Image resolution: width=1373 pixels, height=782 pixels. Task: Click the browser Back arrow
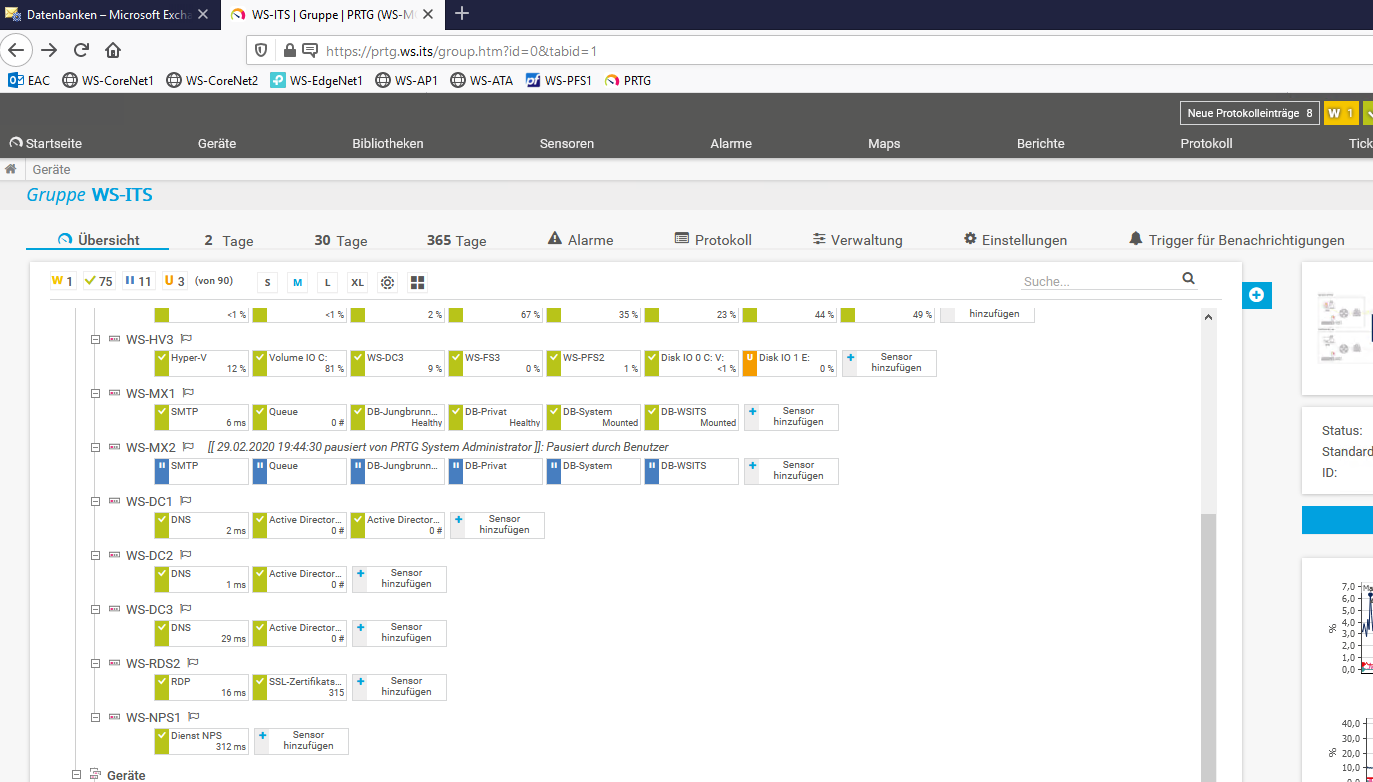click(x=16, y=50)
